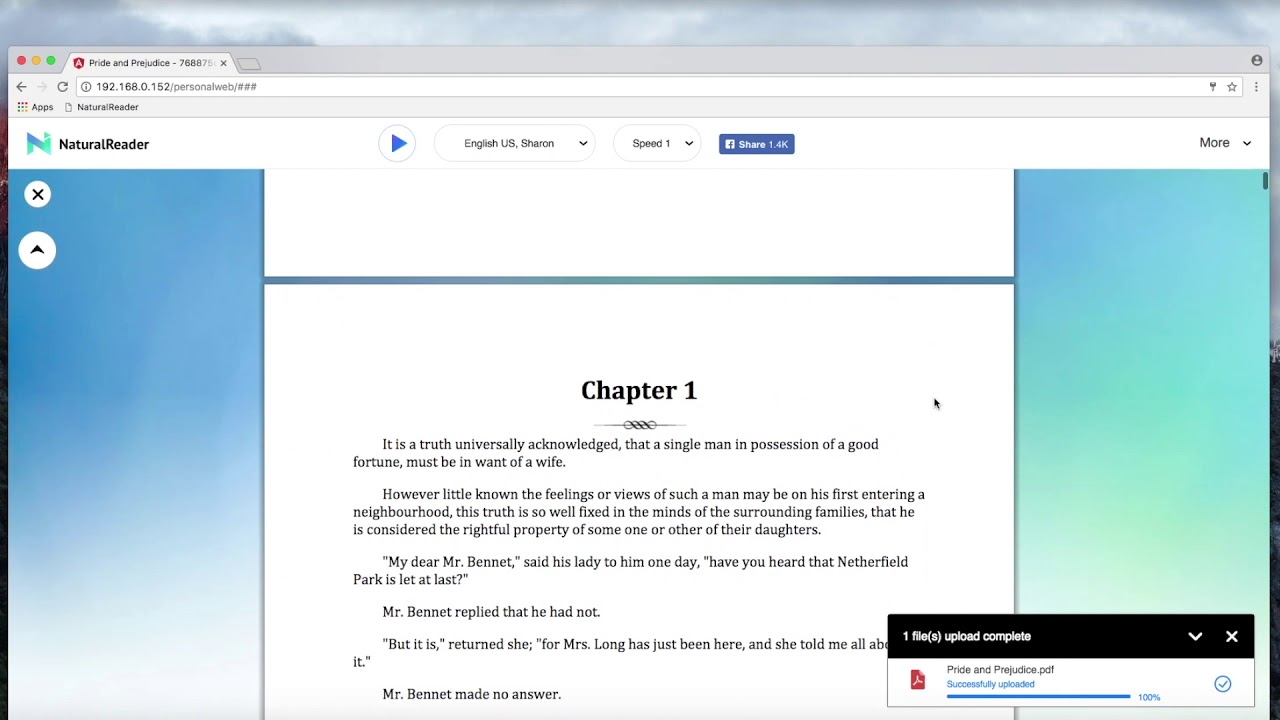
Task: Click the Chrome profile avatar icon
Action: click(1257, 61)
